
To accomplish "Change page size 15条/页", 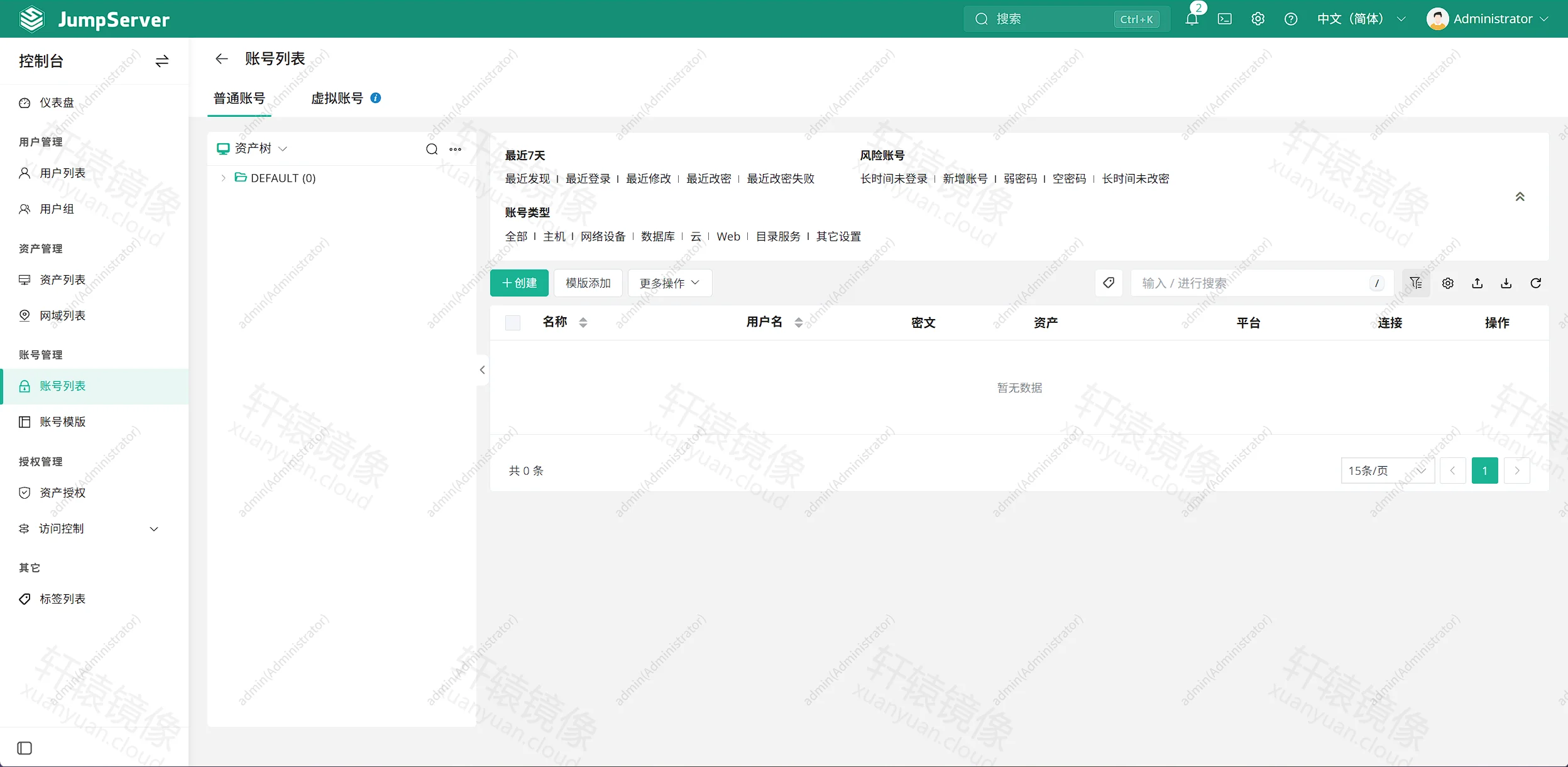I will 1387,471.
